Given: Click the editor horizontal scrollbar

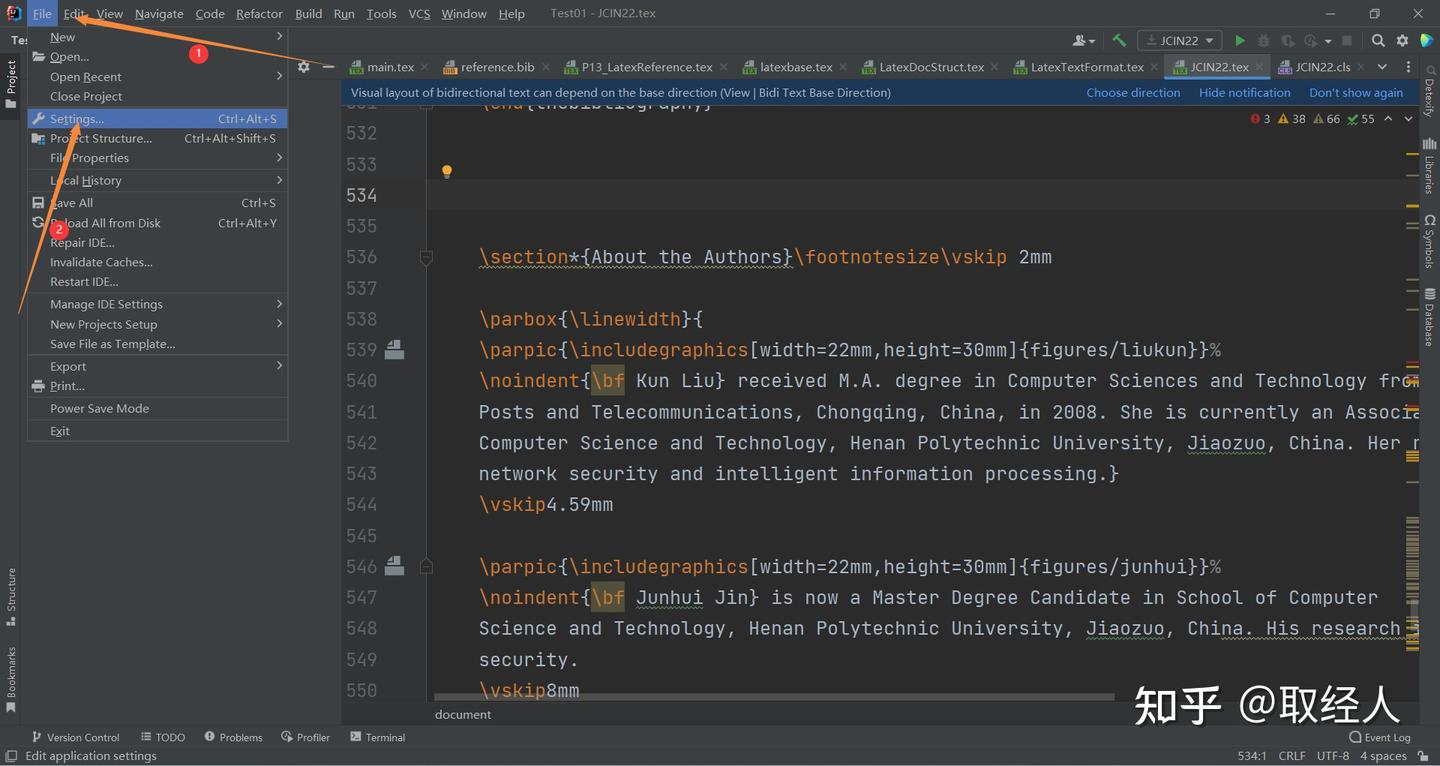Looking at the screenshot, I should click(x=775, y=697).
